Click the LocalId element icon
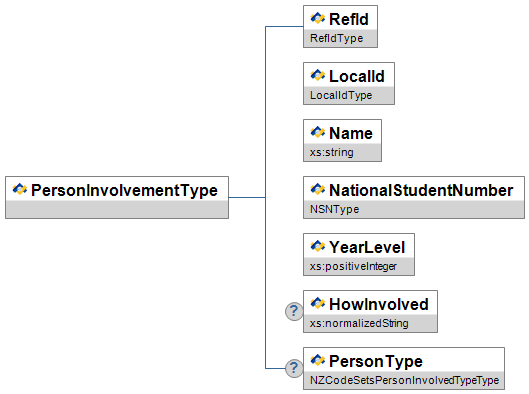 pos(317,75)
